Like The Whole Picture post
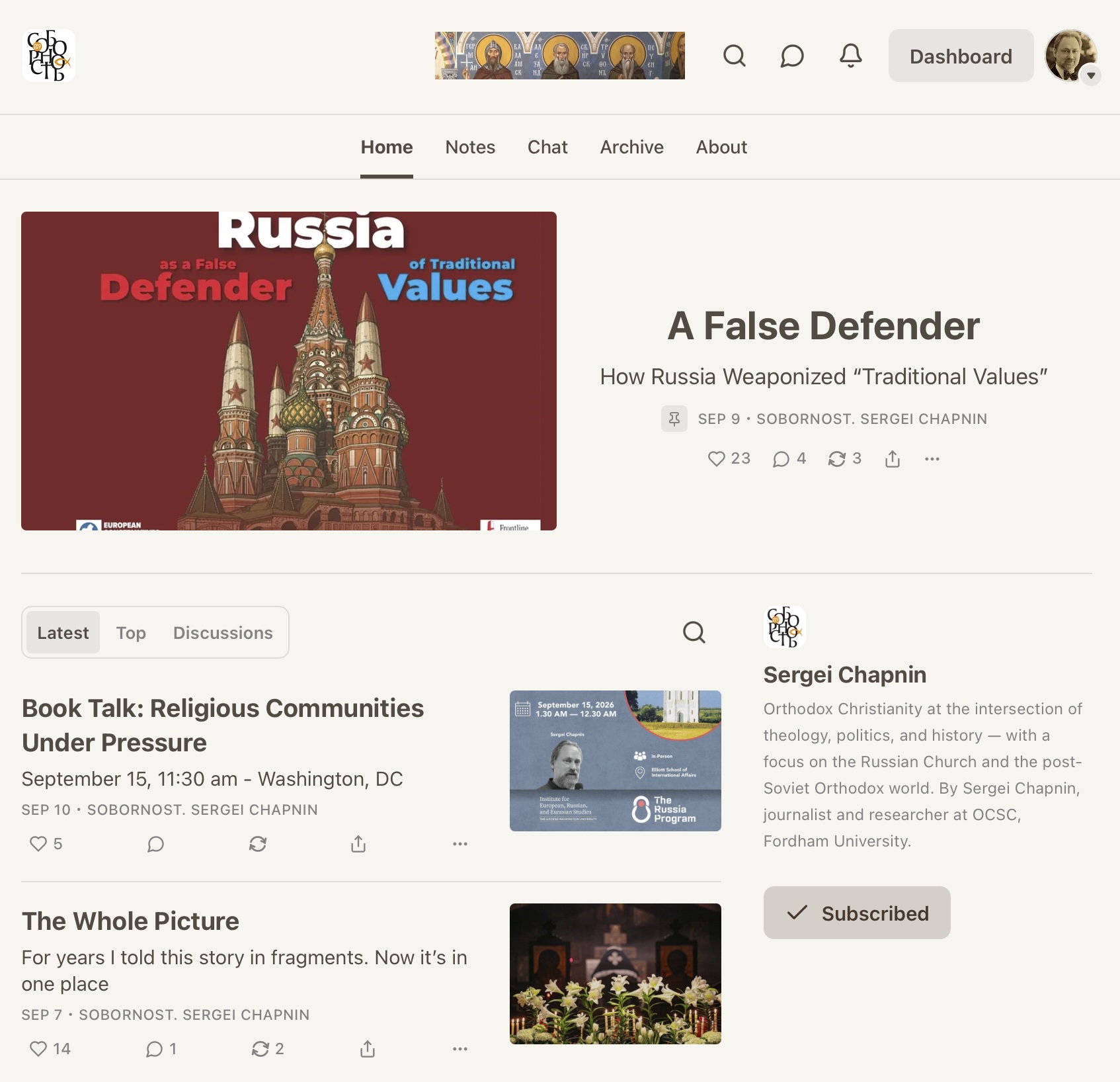 (x=50, y=1049)
